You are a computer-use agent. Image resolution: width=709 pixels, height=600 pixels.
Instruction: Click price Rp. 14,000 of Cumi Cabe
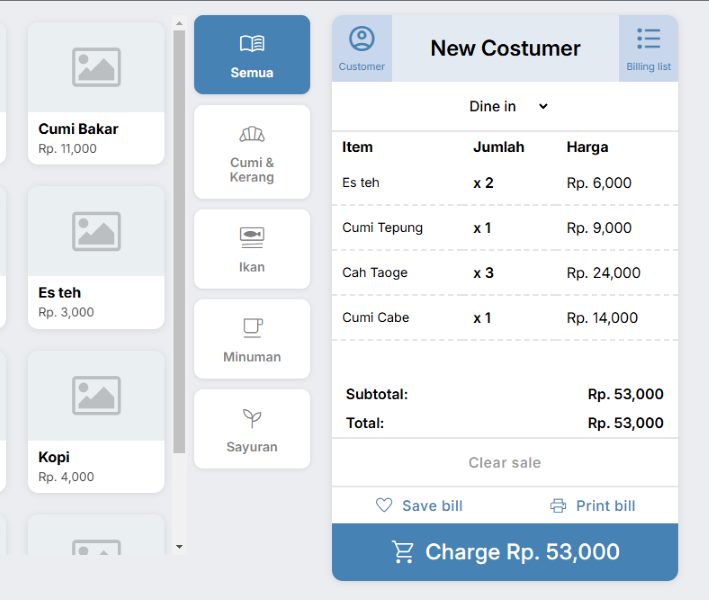coord(602,318)
